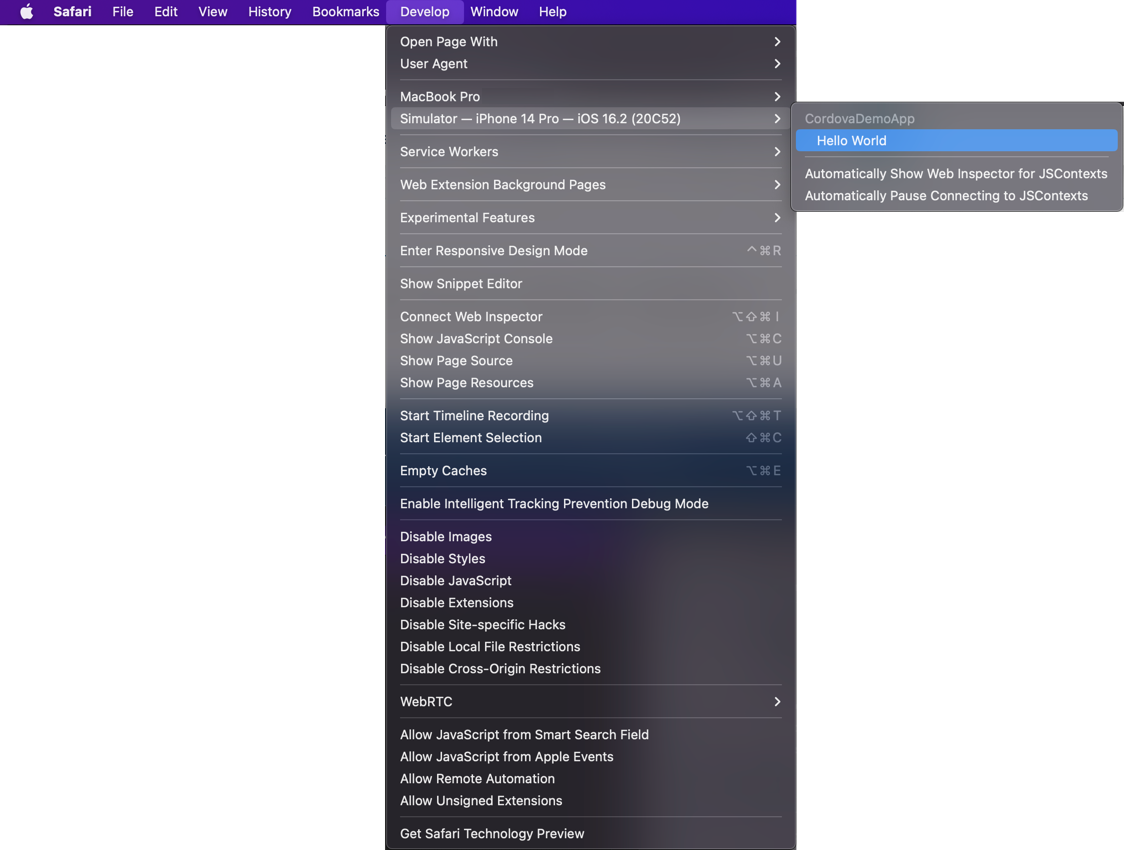Choose Start Element Selection
The image size is (1124, 850).
pos(591,438)
